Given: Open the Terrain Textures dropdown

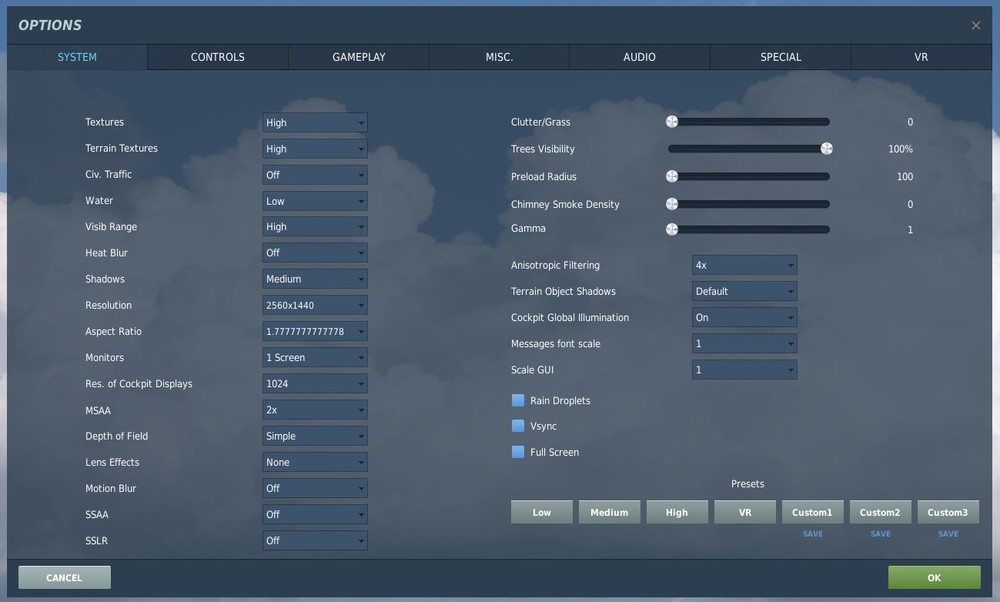Looking at the screenshot, I should click(314, 149).
